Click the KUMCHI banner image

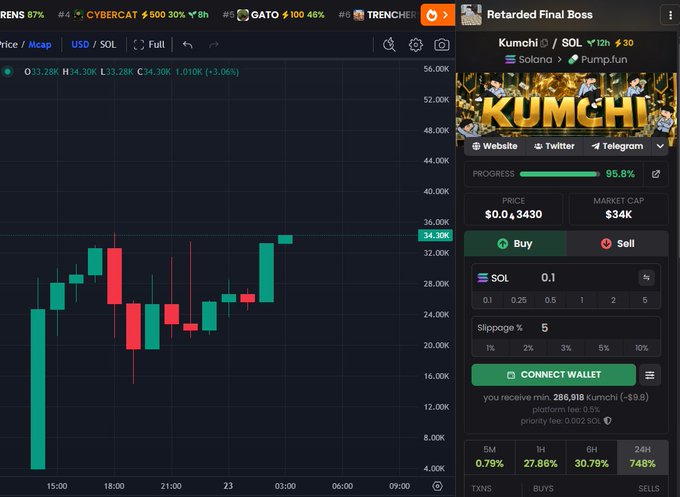566,105
